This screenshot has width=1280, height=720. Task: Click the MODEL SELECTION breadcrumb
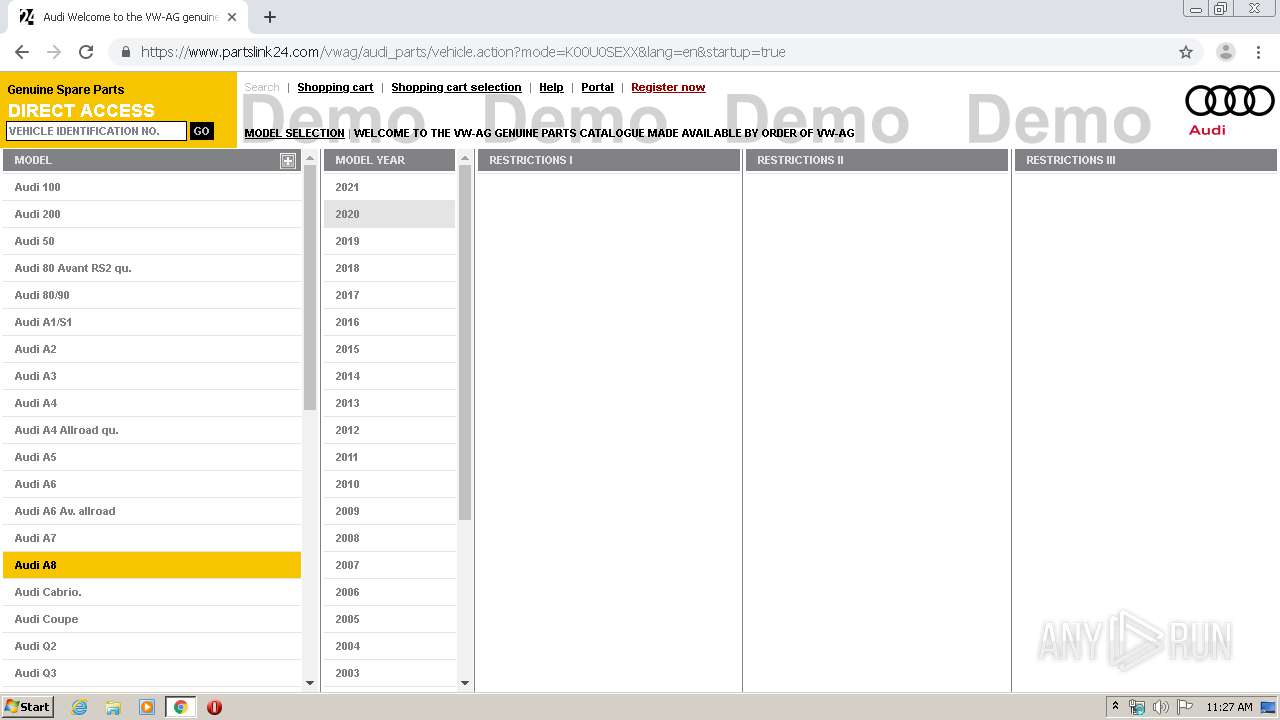click(294, 133)
